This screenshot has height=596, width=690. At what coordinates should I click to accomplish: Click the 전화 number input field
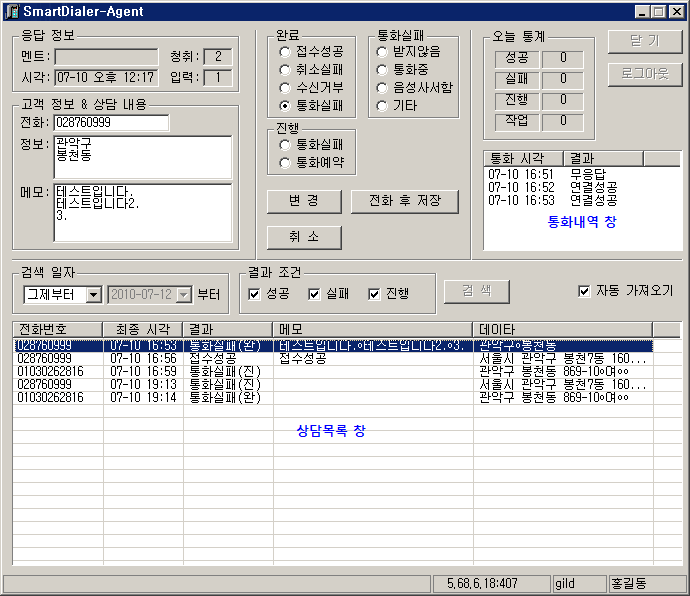[111, 123]
